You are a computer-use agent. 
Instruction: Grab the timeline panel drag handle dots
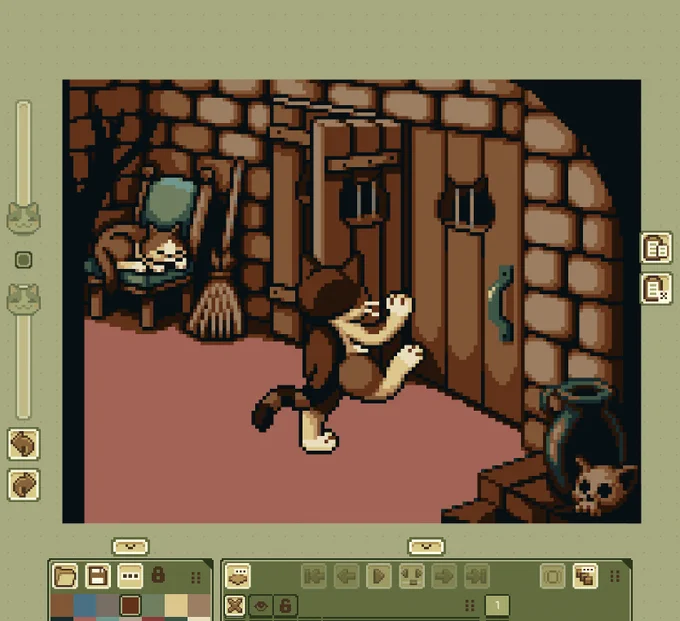tap(615, 576)
